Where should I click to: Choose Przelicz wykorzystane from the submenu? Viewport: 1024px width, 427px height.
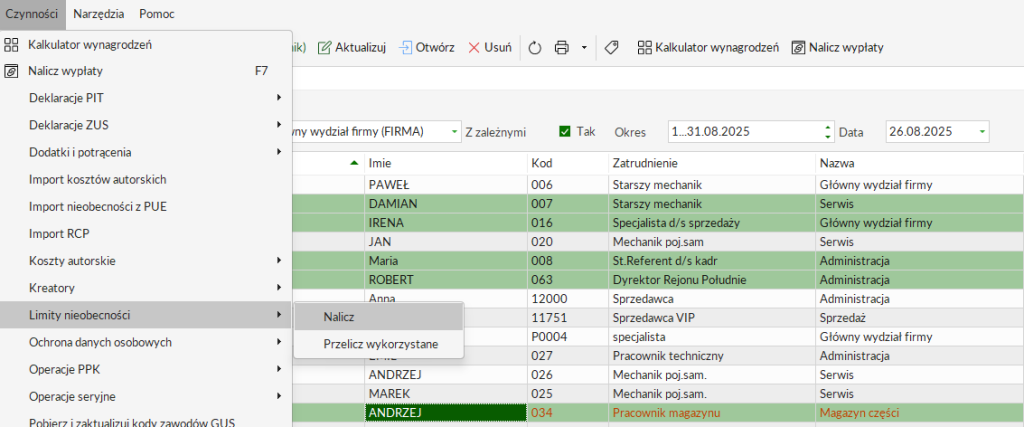tap(379, 343)
